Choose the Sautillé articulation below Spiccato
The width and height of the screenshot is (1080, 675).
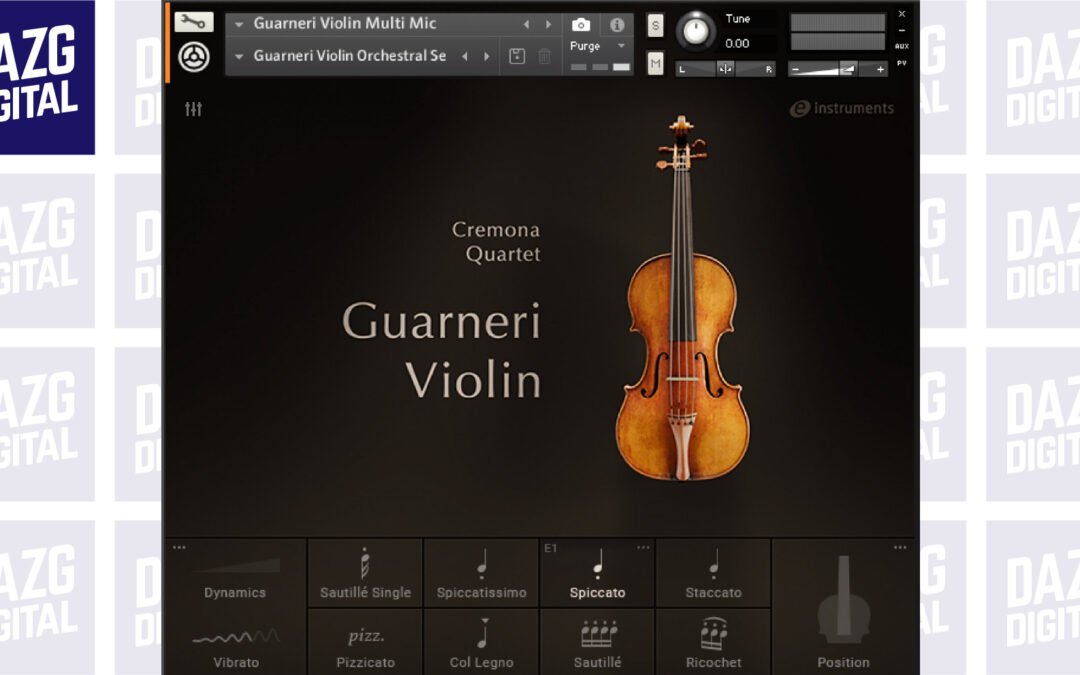[x=597, y=643]
